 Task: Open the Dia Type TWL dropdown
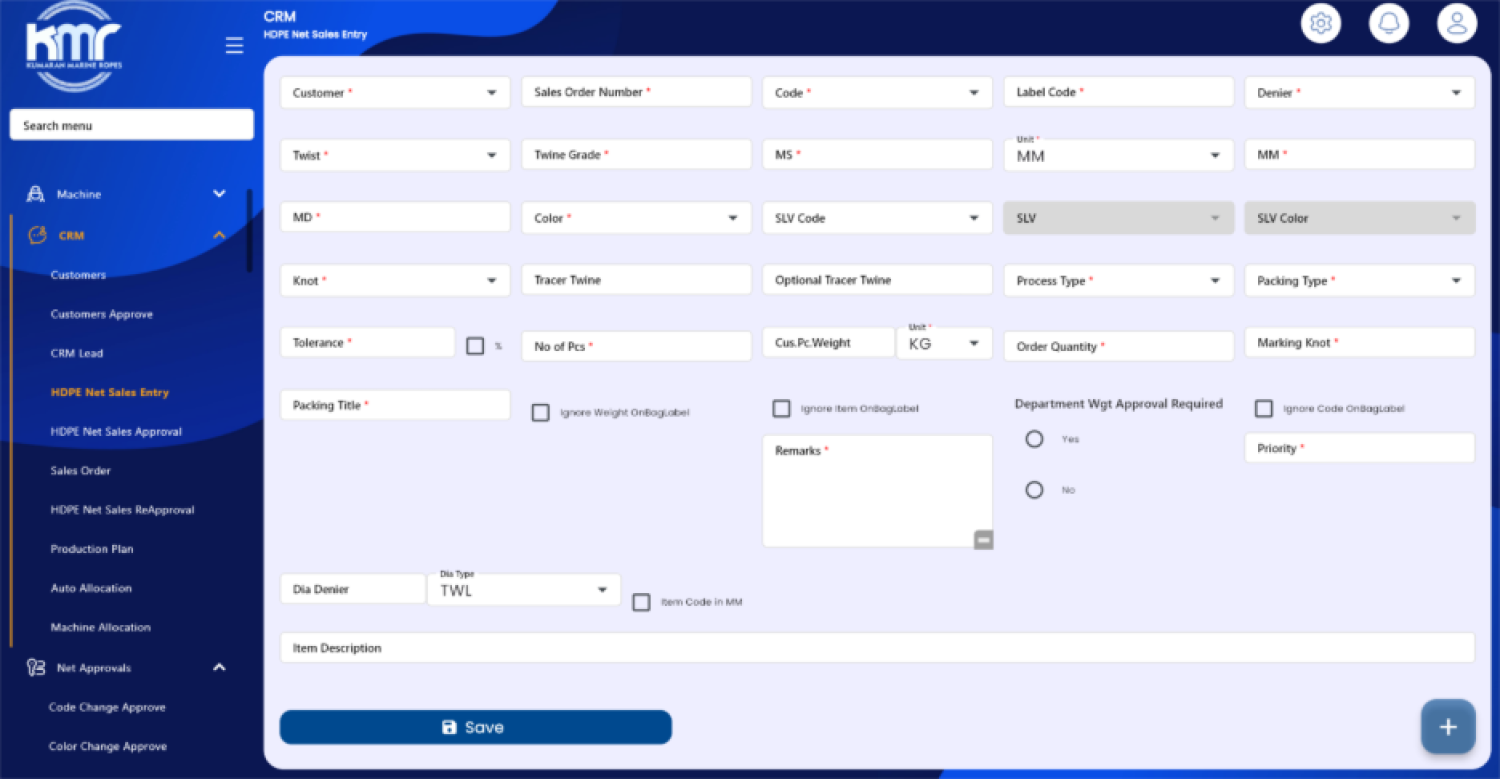523,590
